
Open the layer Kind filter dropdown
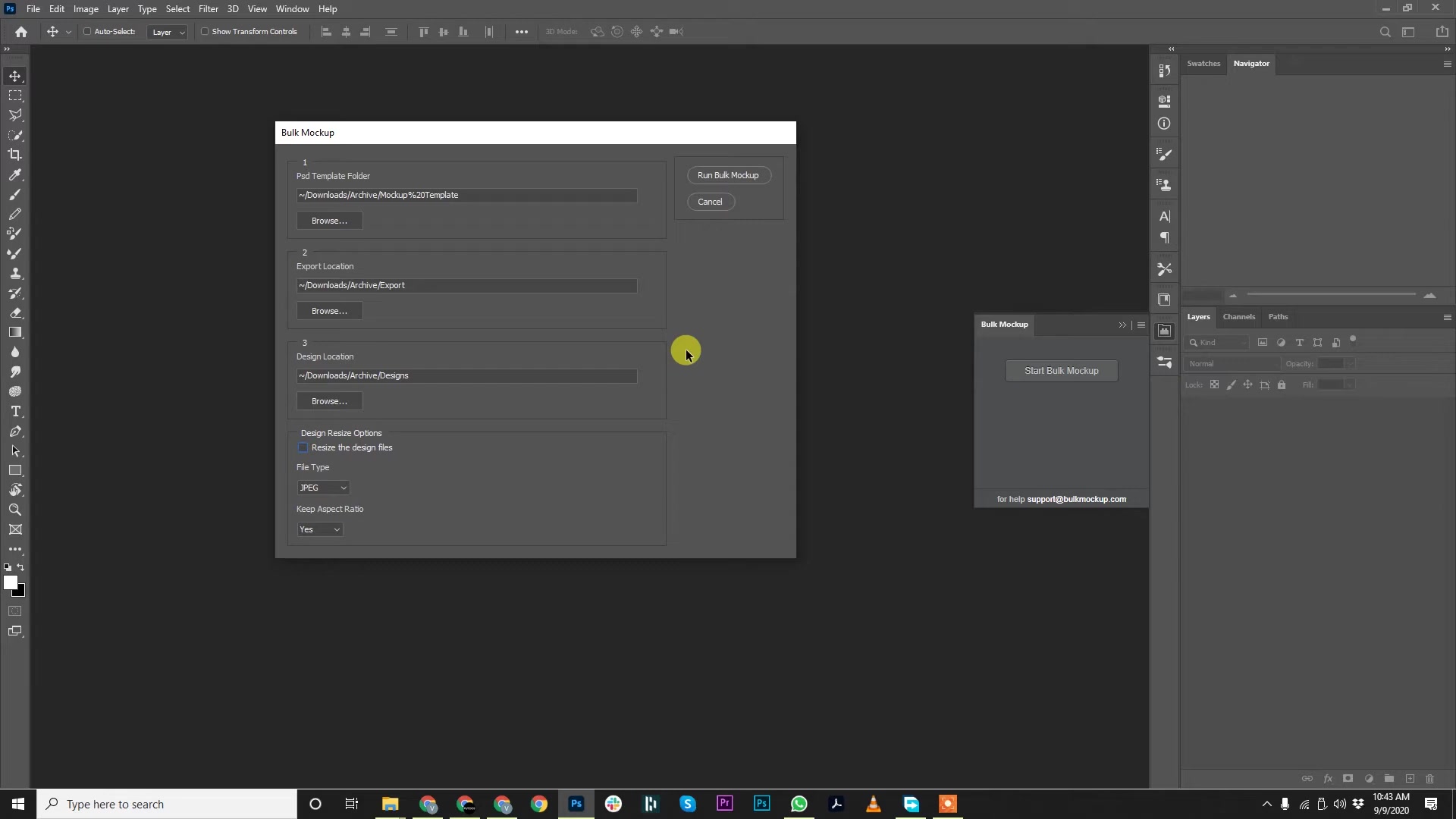(x=1218, y=342)
